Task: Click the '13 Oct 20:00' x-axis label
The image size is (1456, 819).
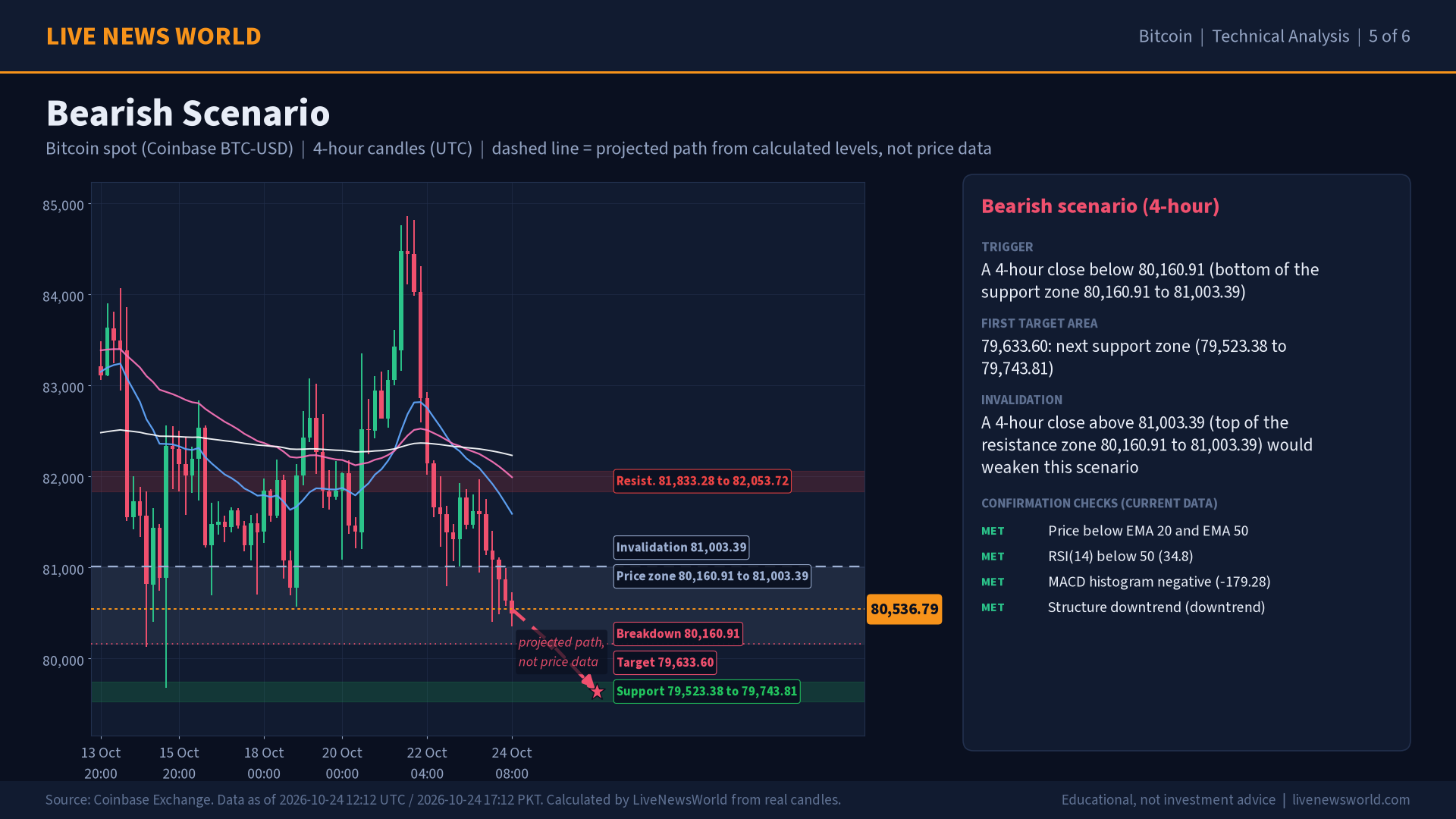Action: tap(101, 763)
